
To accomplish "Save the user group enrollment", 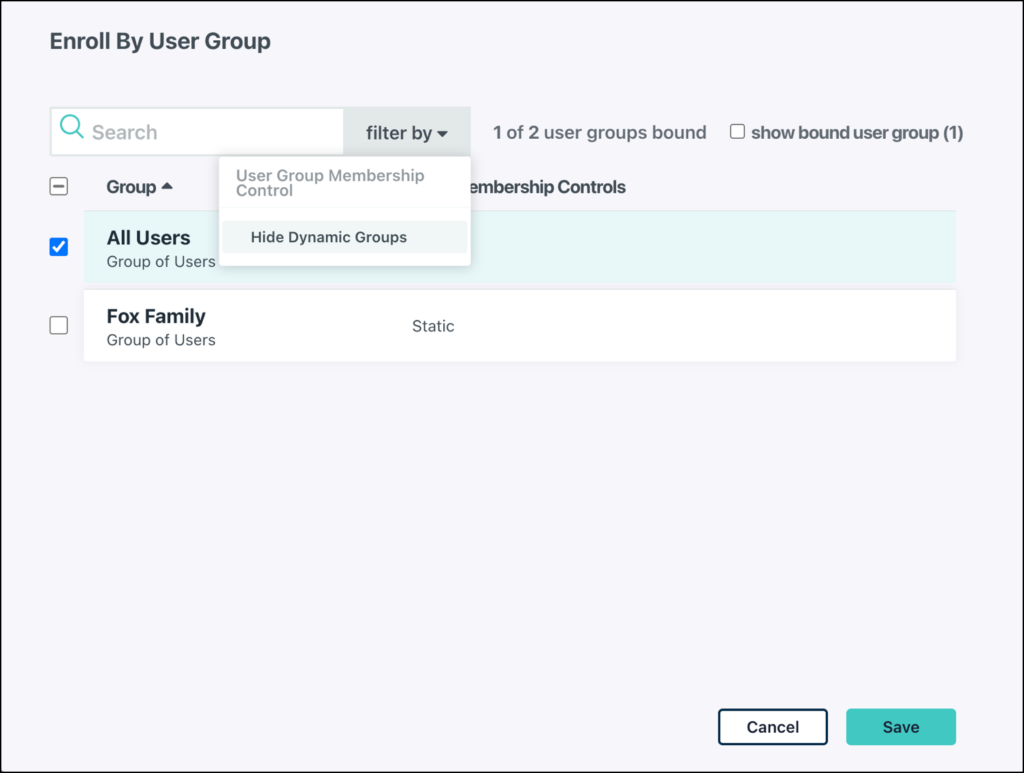I will [900, 727].
